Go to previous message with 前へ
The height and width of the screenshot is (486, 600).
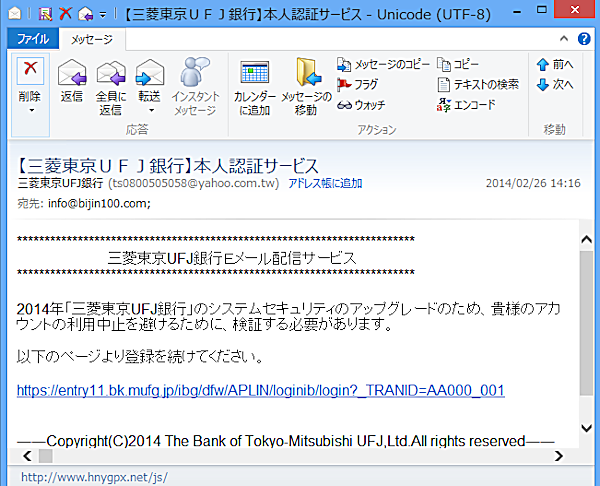click(x=555, y=64)
